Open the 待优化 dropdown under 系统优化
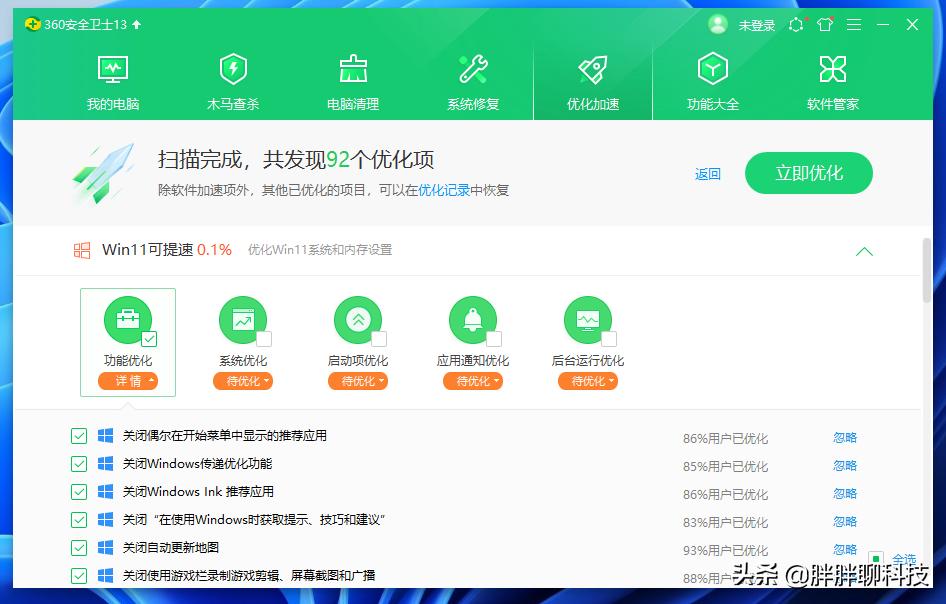 click(243, 380)
